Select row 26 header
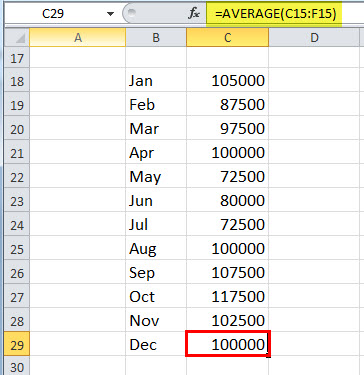364x375 pixels. [17, 273]
